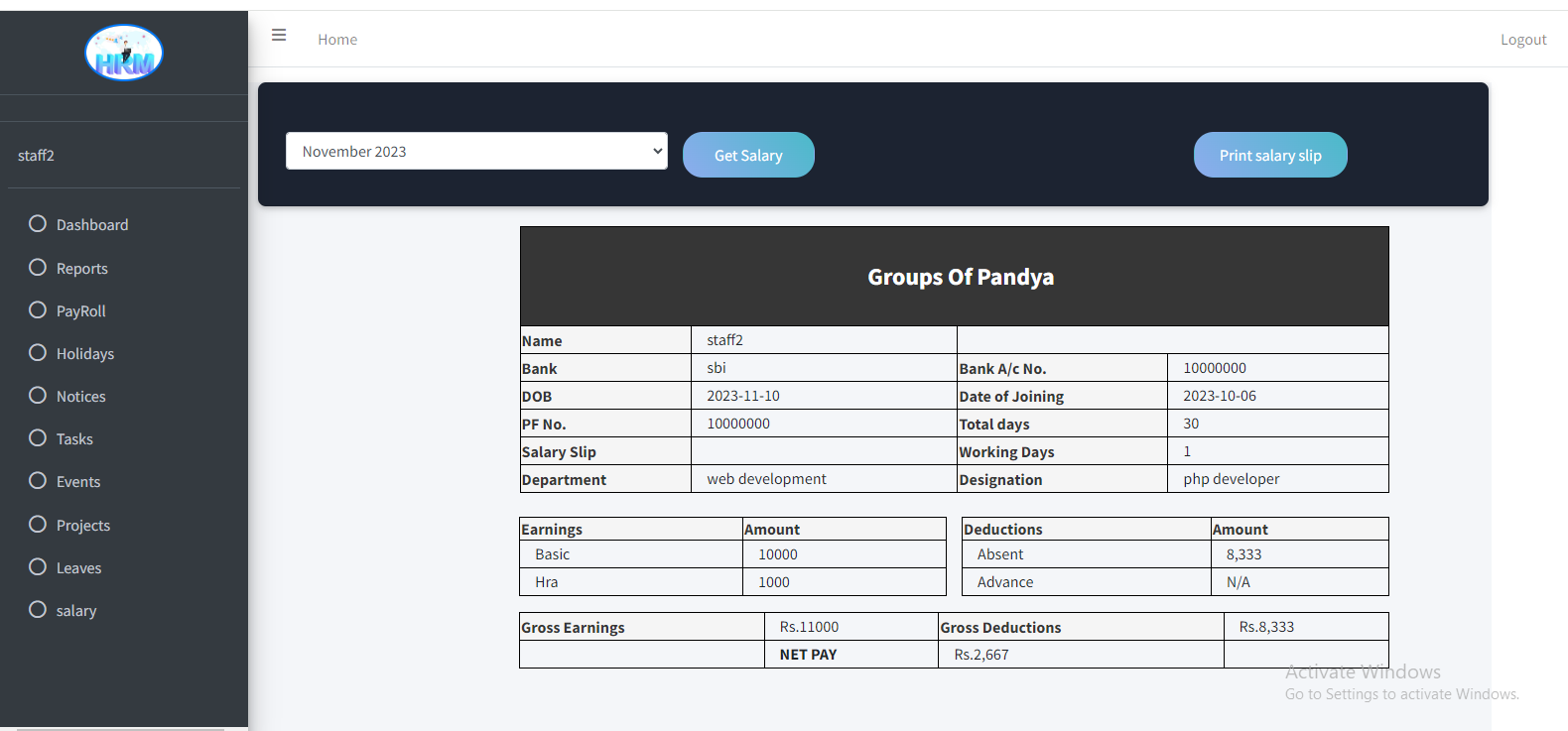Click the bank value sbi
1568x731 pixels.
[x=717, y=368]
